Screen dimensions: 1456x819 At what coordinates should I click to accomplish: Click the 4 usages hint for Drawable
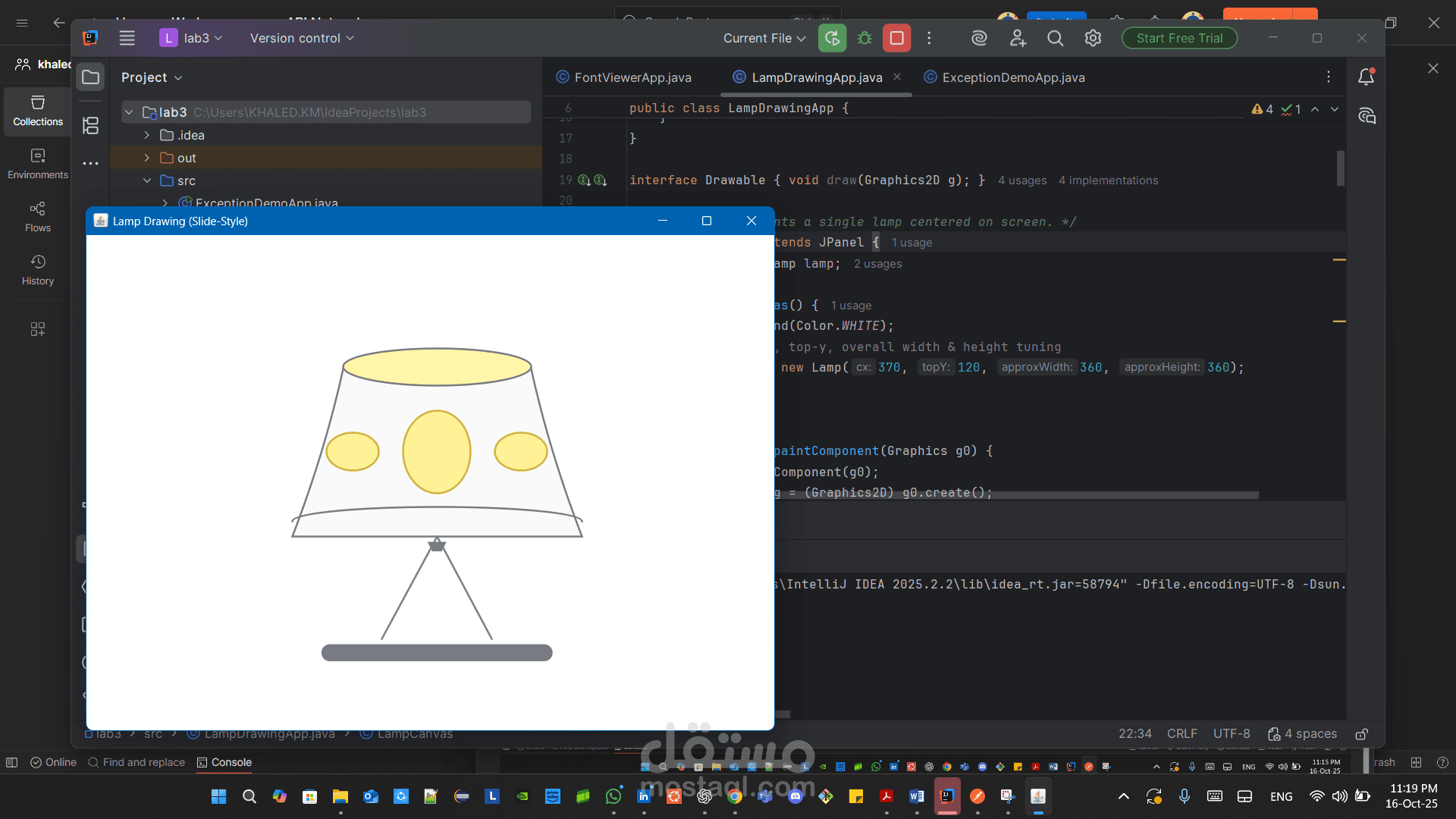coord(1022,180)
